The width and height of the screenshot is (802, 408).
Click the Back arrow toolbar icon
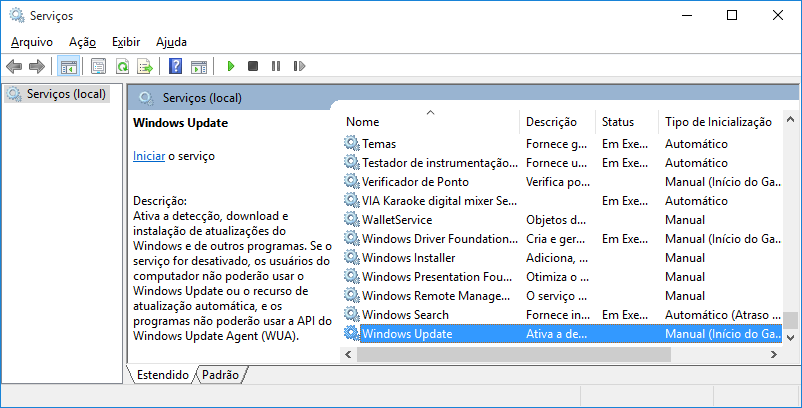[x=14, y=66]
